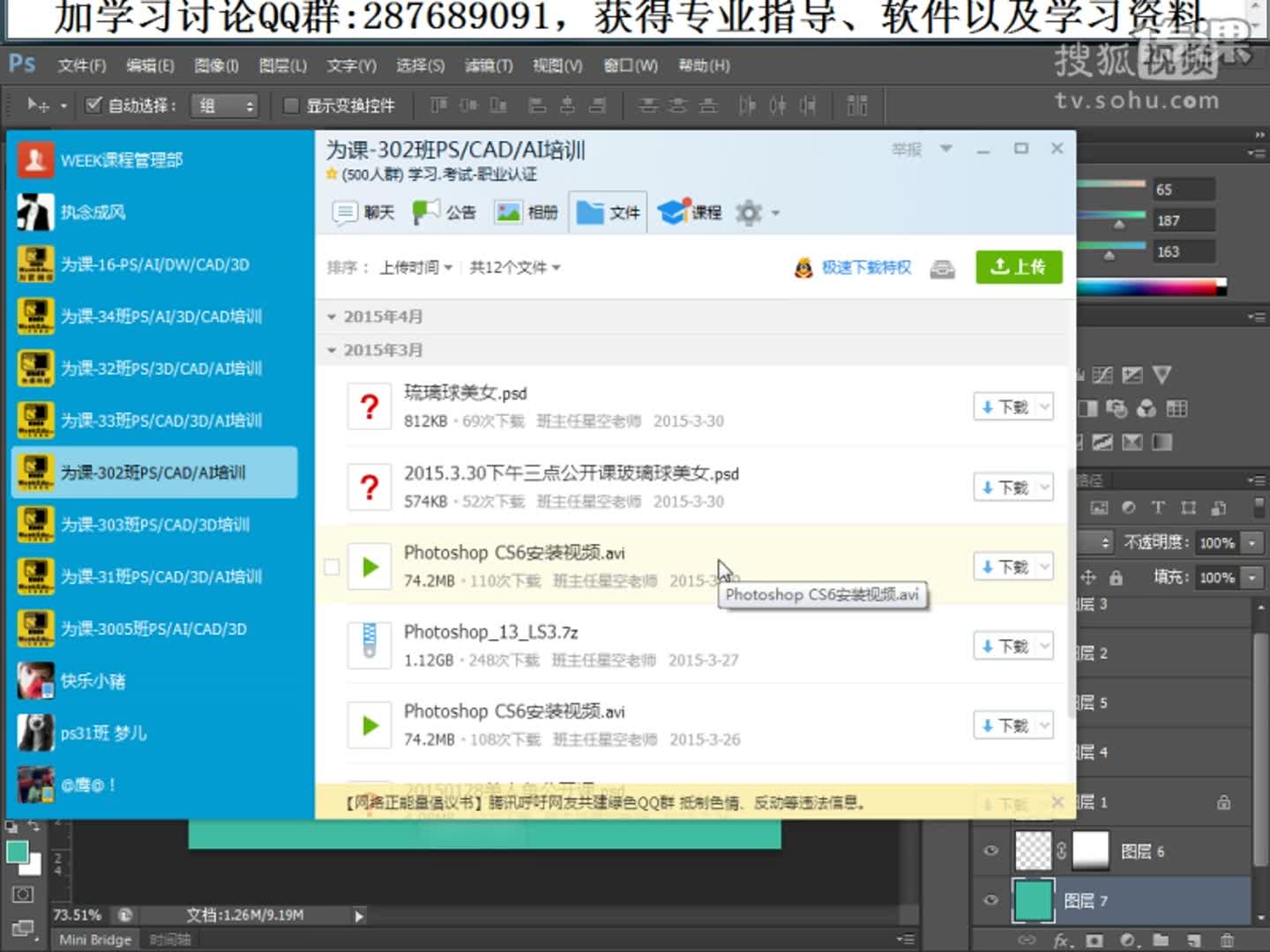Select the Move tool icon in options bar
The height and width of the screenshot is (952, 1270).
[38, 106]
